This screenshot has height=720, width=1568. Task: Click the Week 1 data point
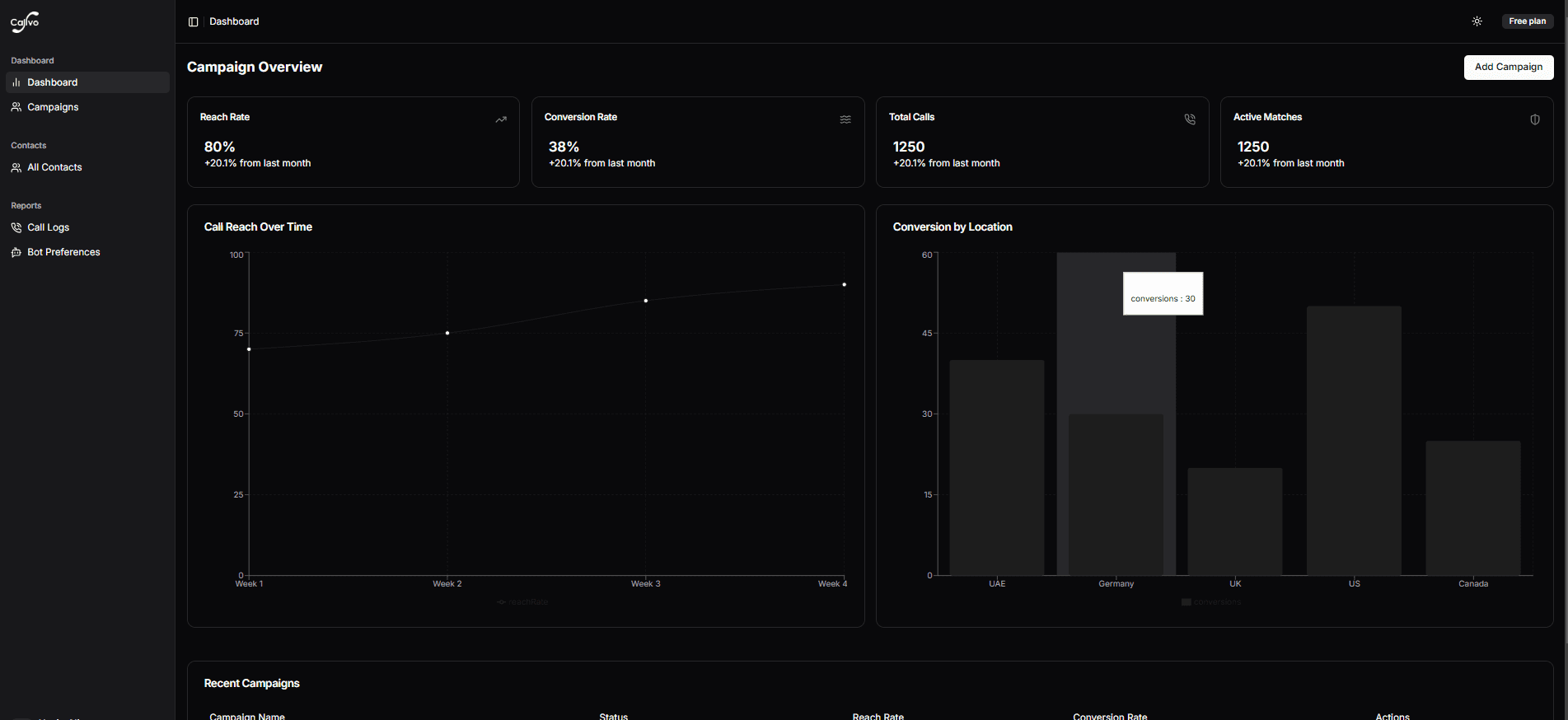pos(249,349)
